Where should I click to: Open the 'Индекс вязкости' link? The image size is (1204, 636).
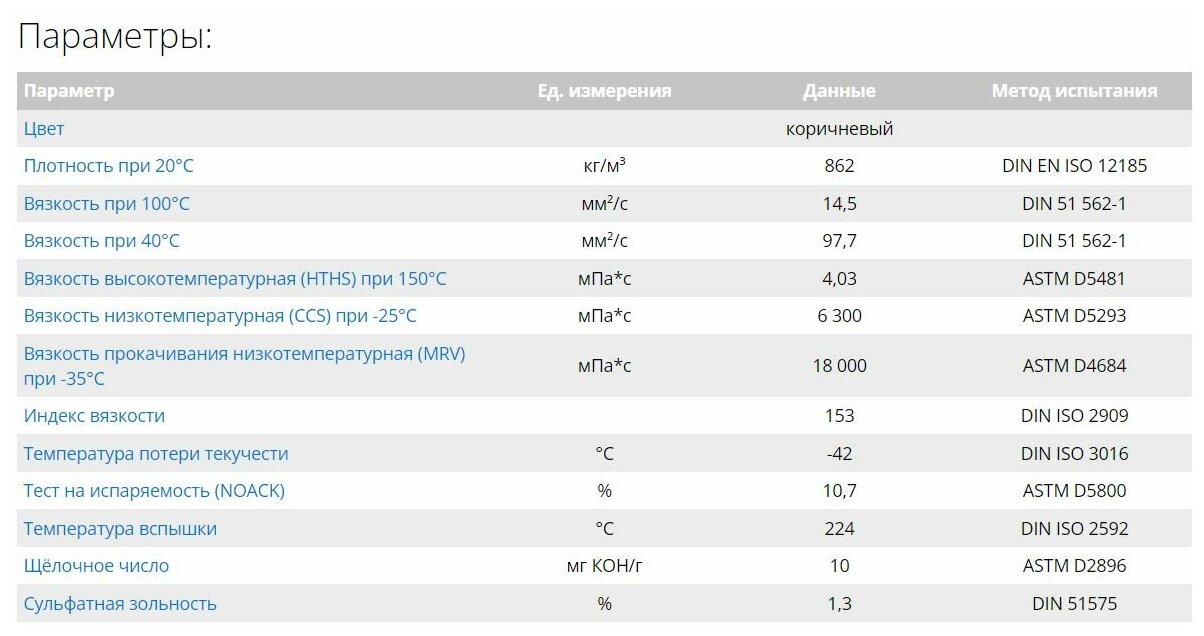94,416
